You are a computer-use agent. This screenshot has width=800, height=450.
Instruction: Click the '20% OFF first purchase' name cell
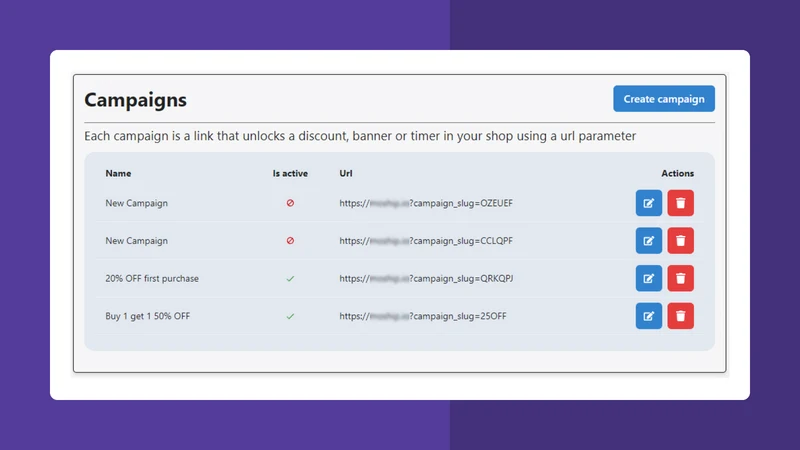tap(152, 279)
